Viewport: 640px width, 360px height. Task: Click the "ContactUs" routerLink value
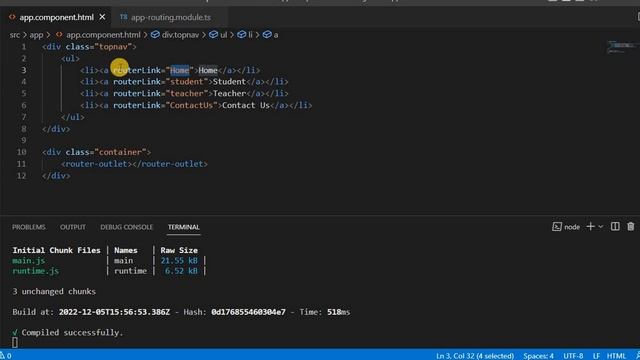[191, 105]
